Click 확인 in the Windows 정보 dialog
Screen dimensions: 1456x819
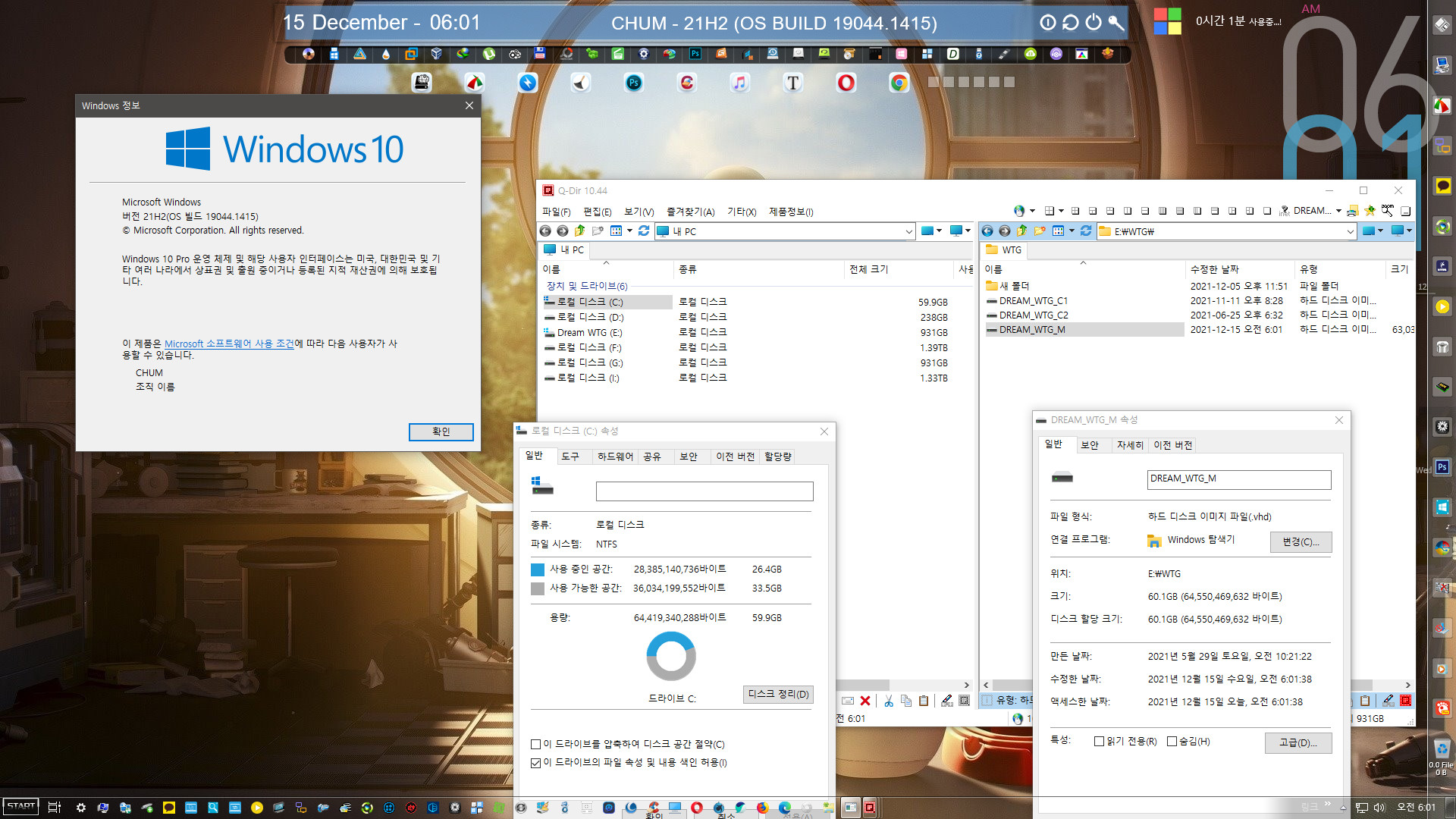coord(441,431)
